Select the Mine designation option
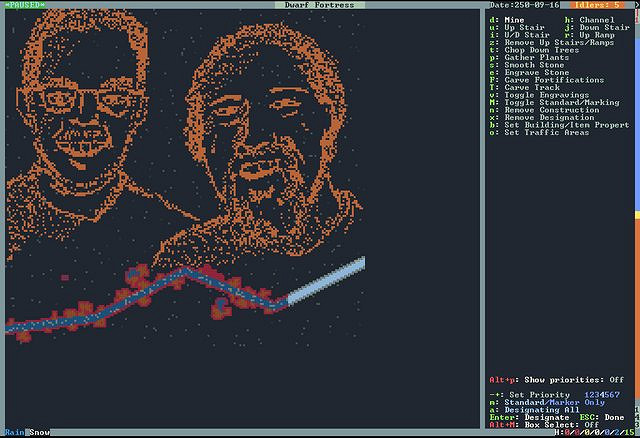The width and height of the screenshot is (640, 438). pyautogui.click(x=514, y=19)
